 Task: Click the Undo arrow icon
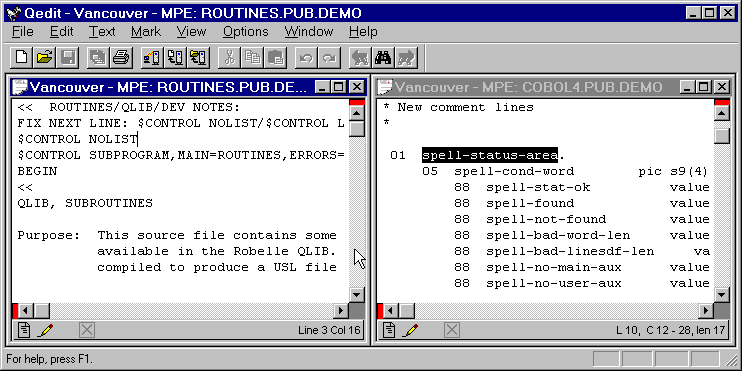[x=306, y=58]
